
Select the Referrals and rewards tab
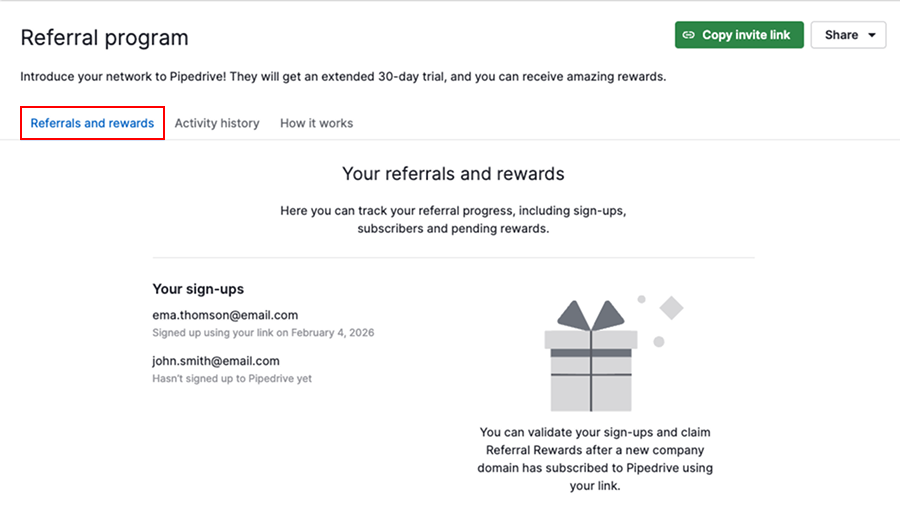[92, 123]
